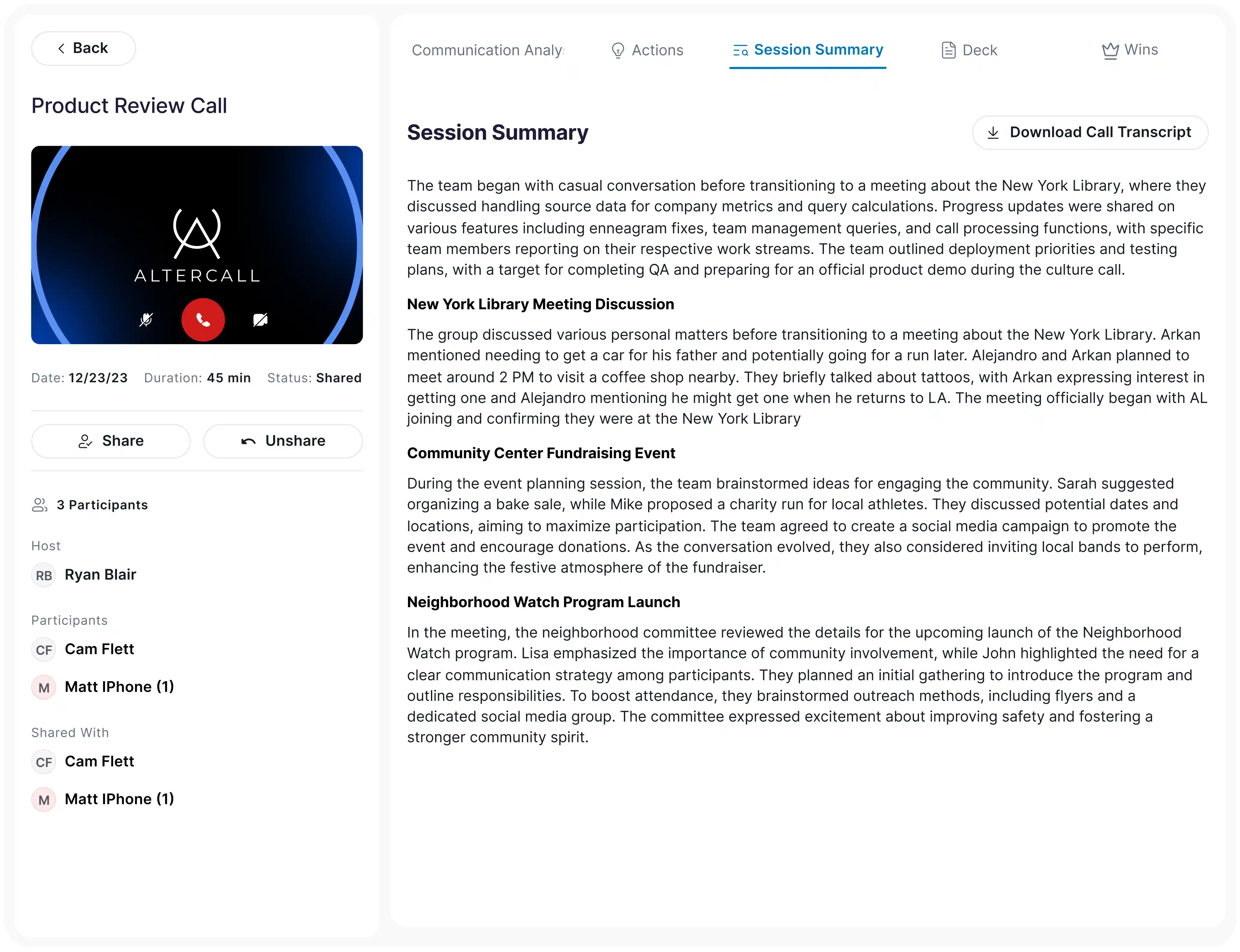Click the Unshare button
The image size is (1240, 952).
(283, 441)
